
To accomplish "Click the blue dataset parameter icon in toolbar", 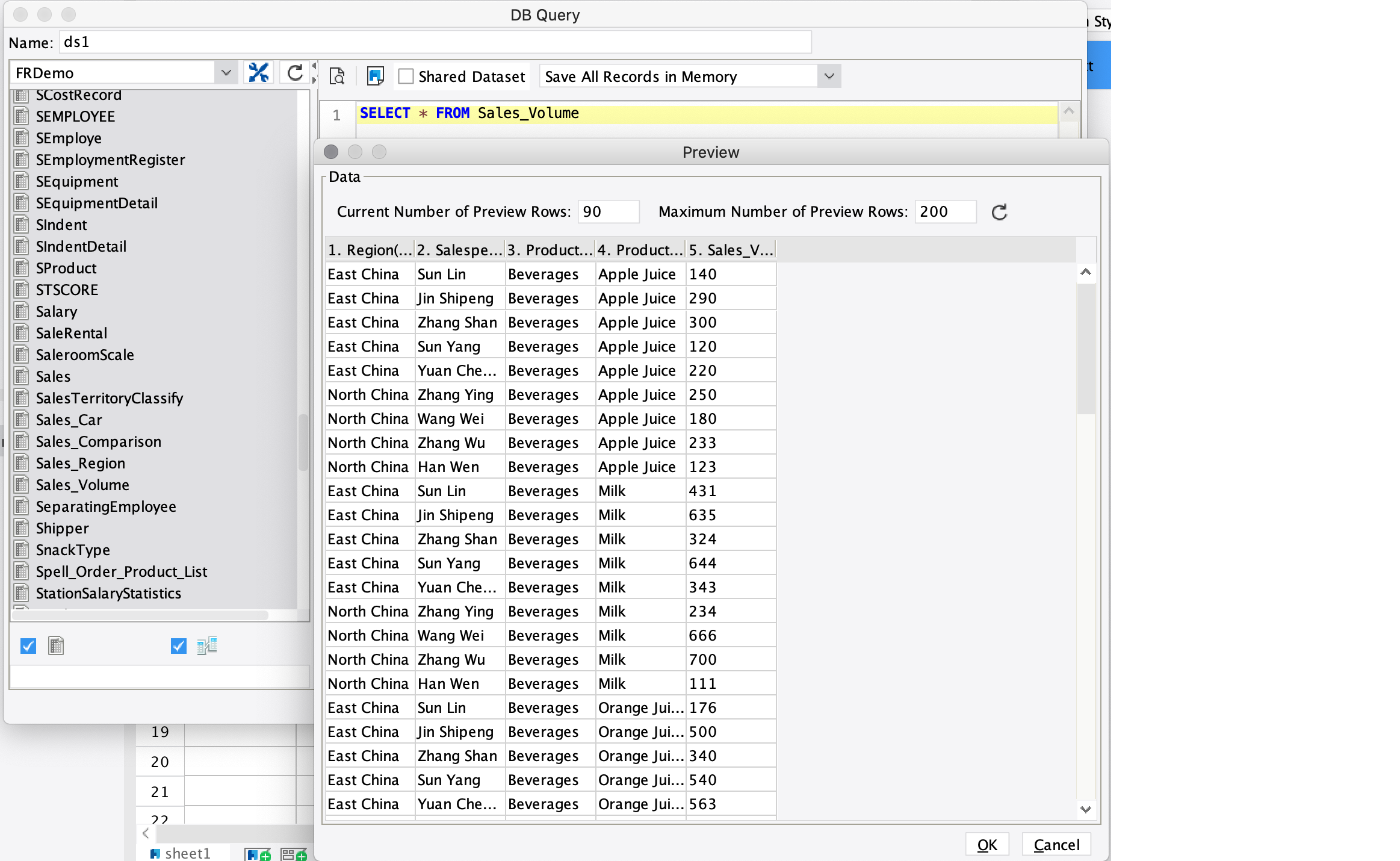I will 375,76.
